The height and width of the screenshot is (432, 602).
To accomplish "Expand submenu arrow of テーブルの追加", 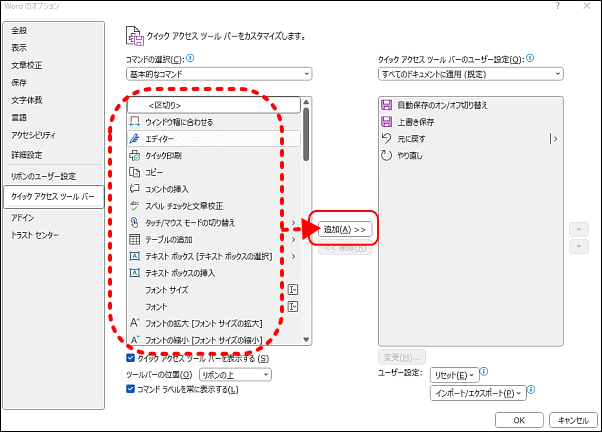I will [293, 240].
